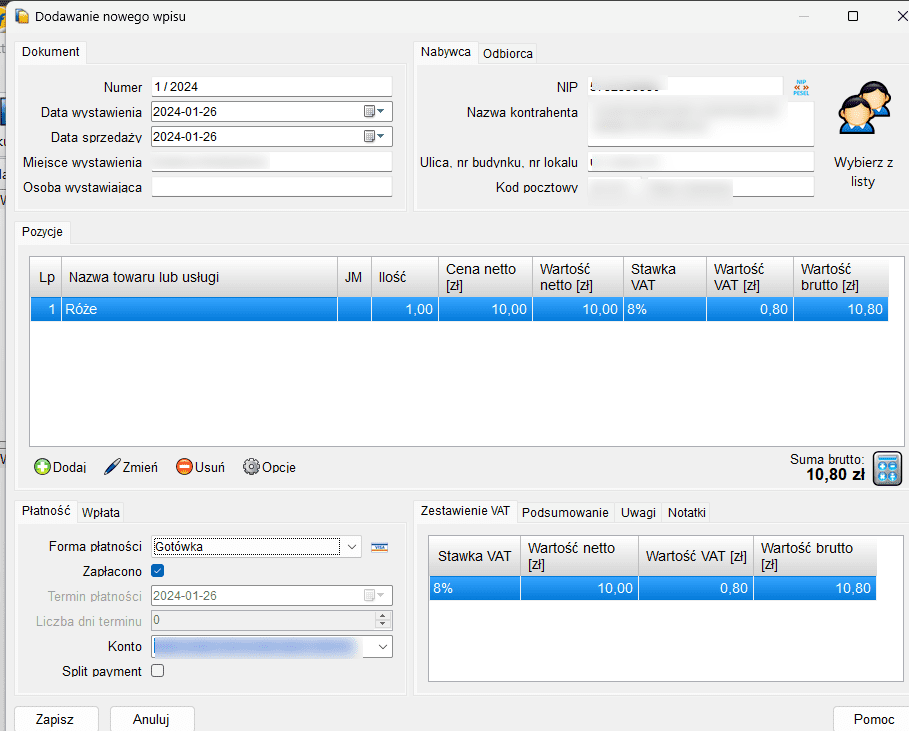Screen dimensions: 909x731
Task: Open Data sprzedaży date picker dropdown
Action: tap(375, 137)
